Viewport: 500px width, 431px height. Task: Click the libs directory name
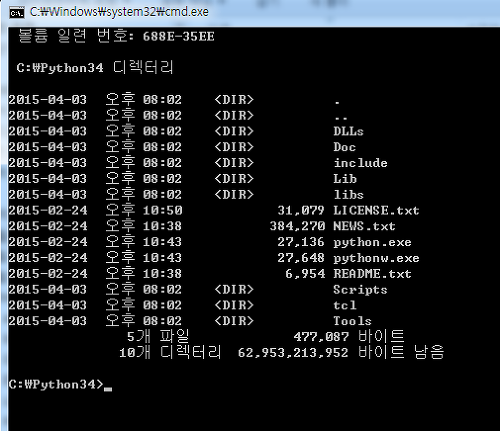[348, 194]
